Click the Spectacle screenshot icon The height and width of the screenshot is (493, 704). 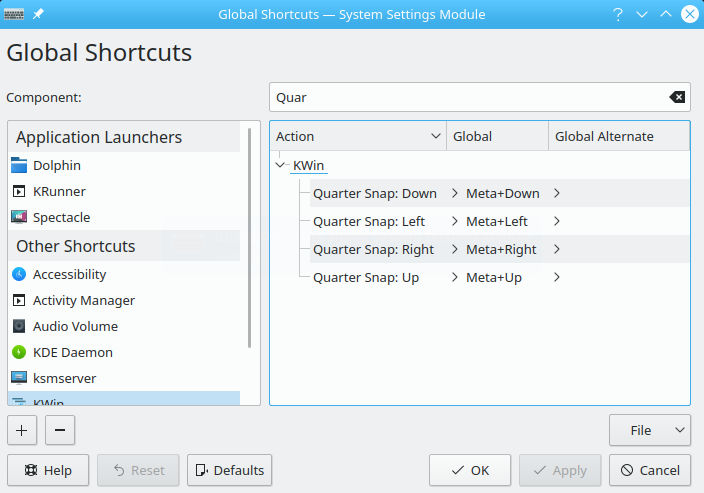(x=19, y=217)
